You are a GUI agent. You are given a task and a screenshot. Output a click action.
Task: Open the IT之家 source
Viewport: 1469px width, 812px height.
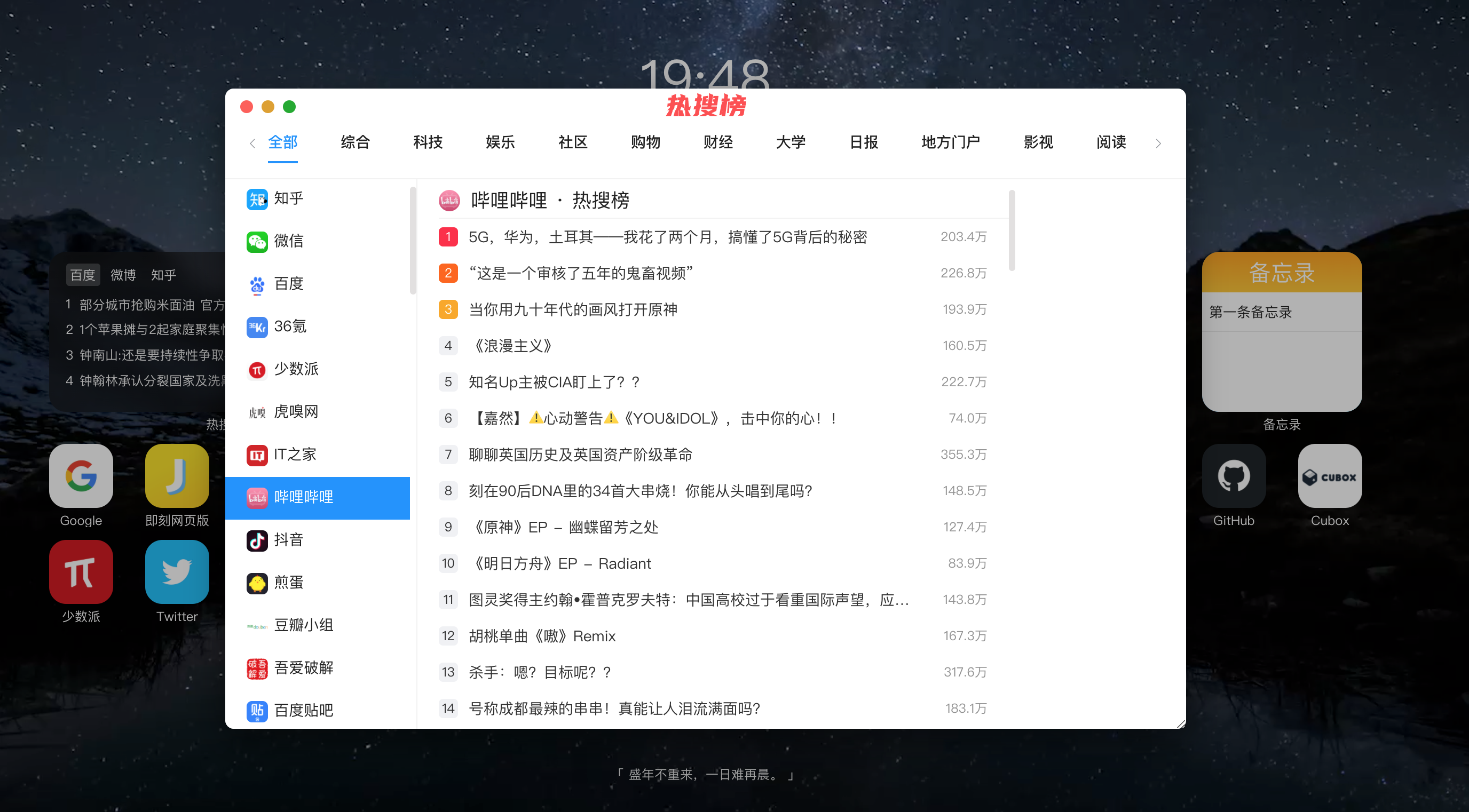pyautogui.click(x=294, y=455)
